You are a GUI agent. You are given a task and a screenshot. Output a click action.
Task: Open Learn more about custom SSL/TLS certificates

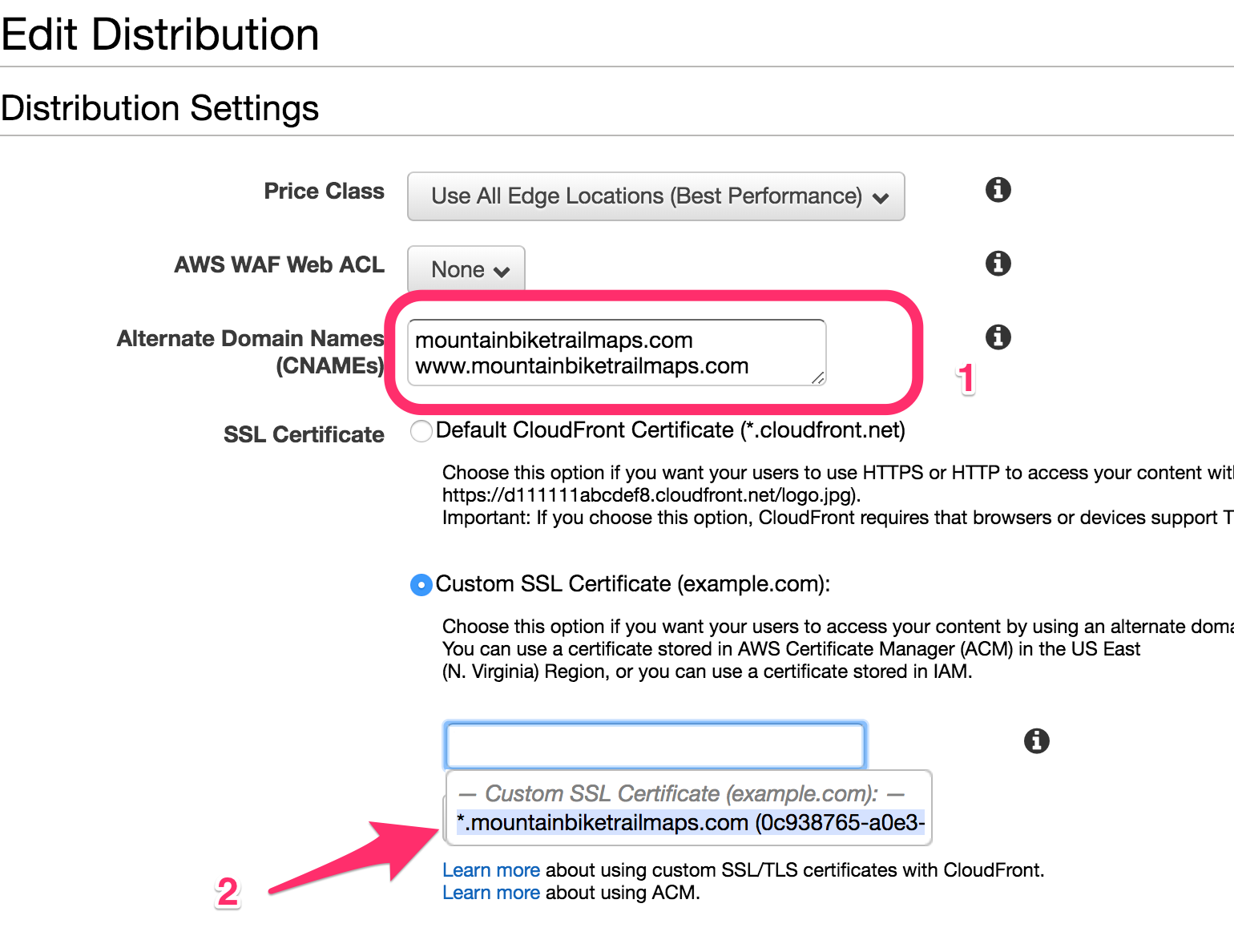491,870
